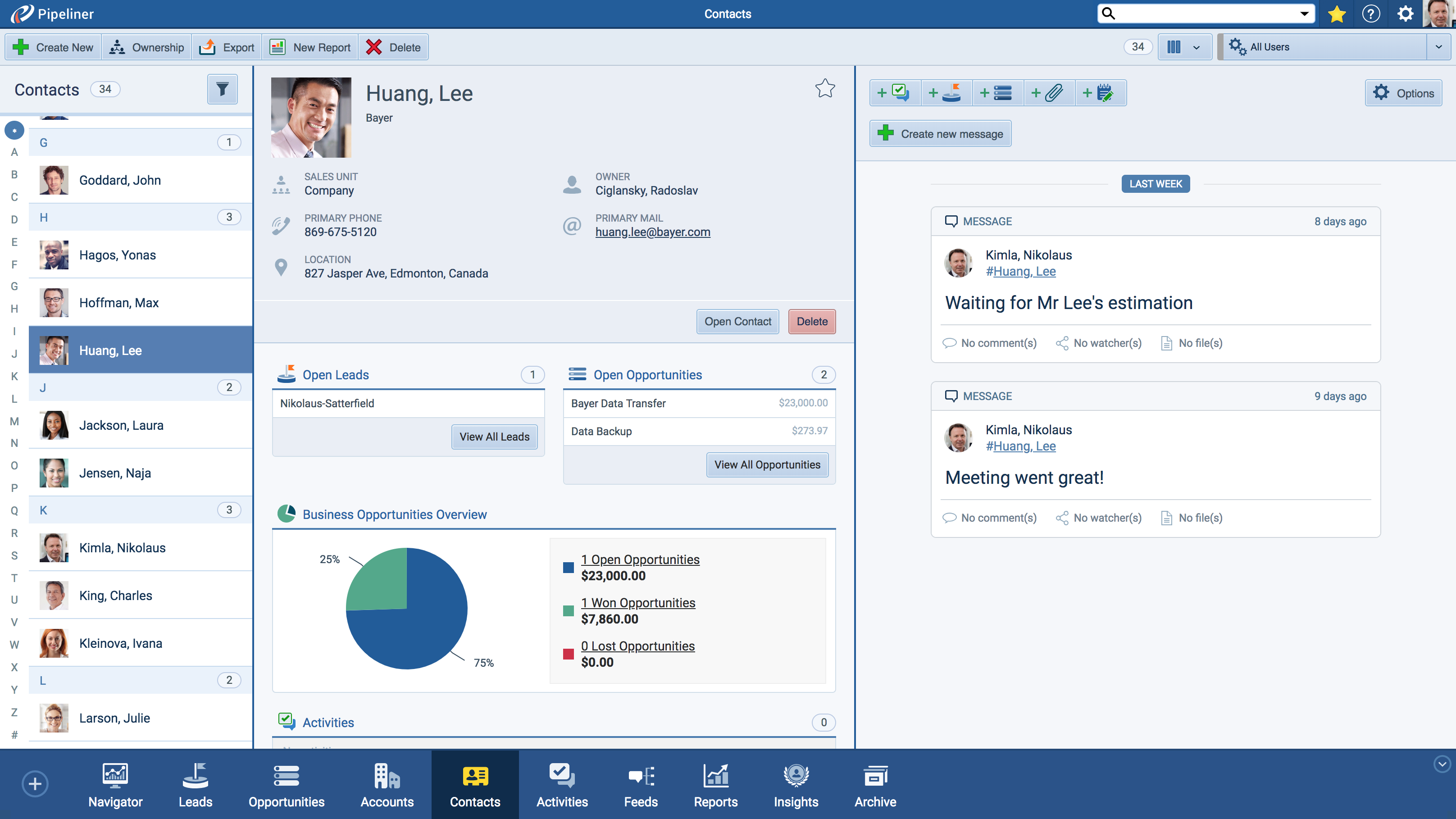Open the huang.lee@bayer.com email link
Screen dimensions: 1456x819
click(x=652, y=232)
